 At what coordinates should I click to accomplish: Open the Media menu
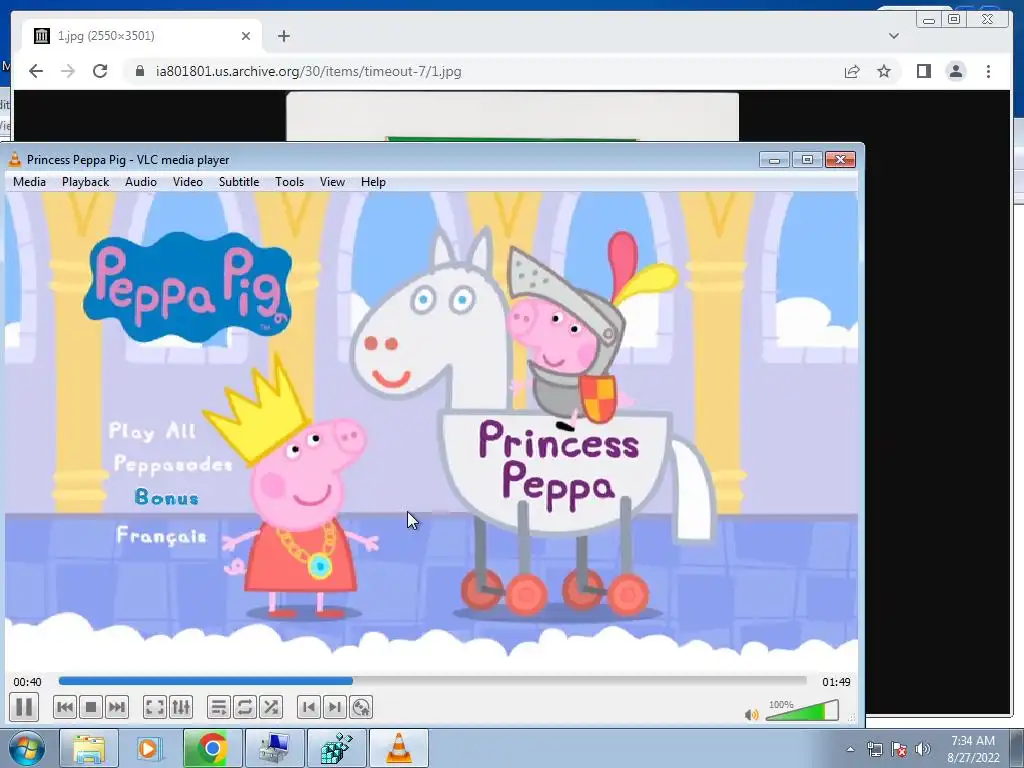tap(29, 182)
